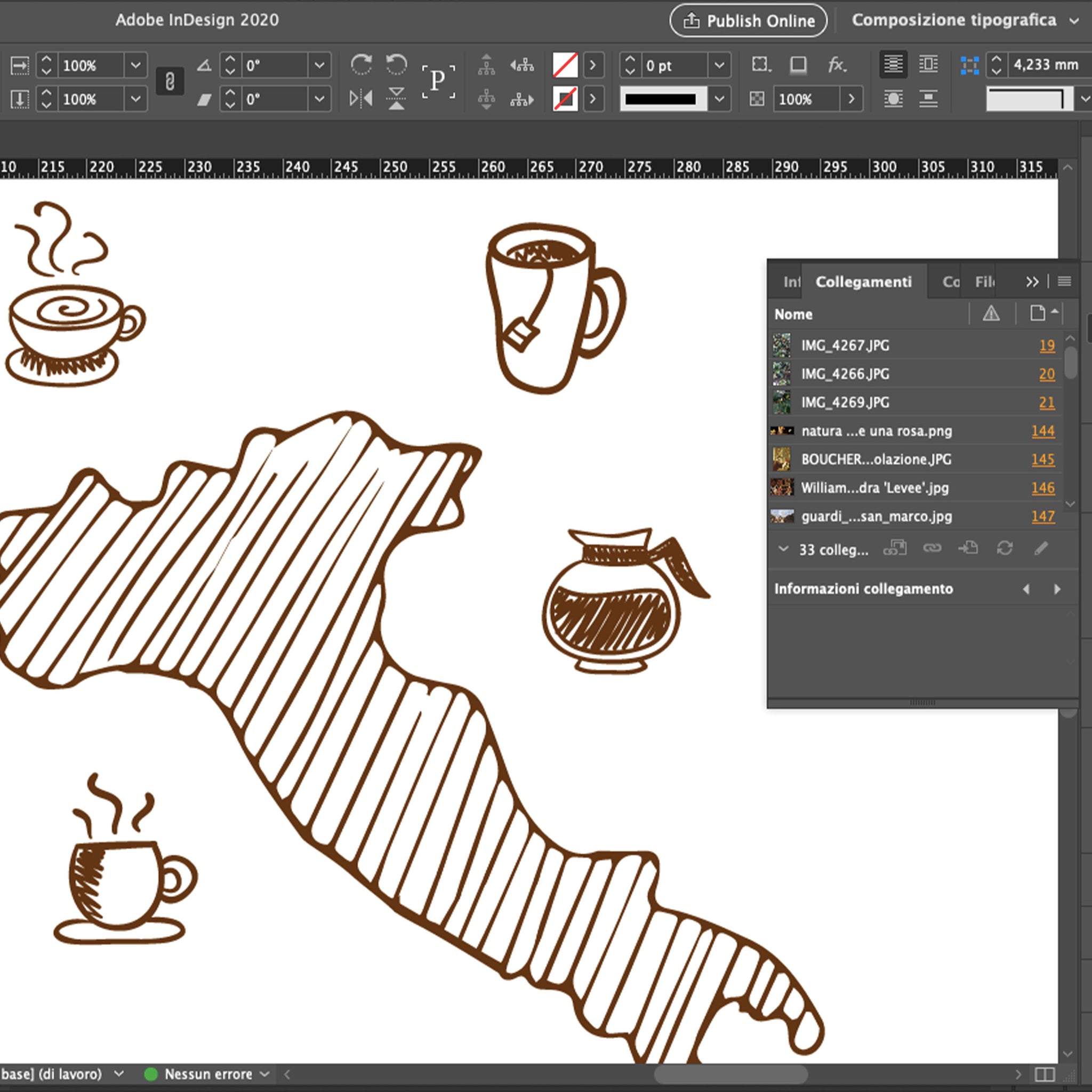Viewport: 1092px width, 1092px height.
Task: Expand the 33 collegamenti chevron
Action: pyautogui.click(x=783, y=548)
